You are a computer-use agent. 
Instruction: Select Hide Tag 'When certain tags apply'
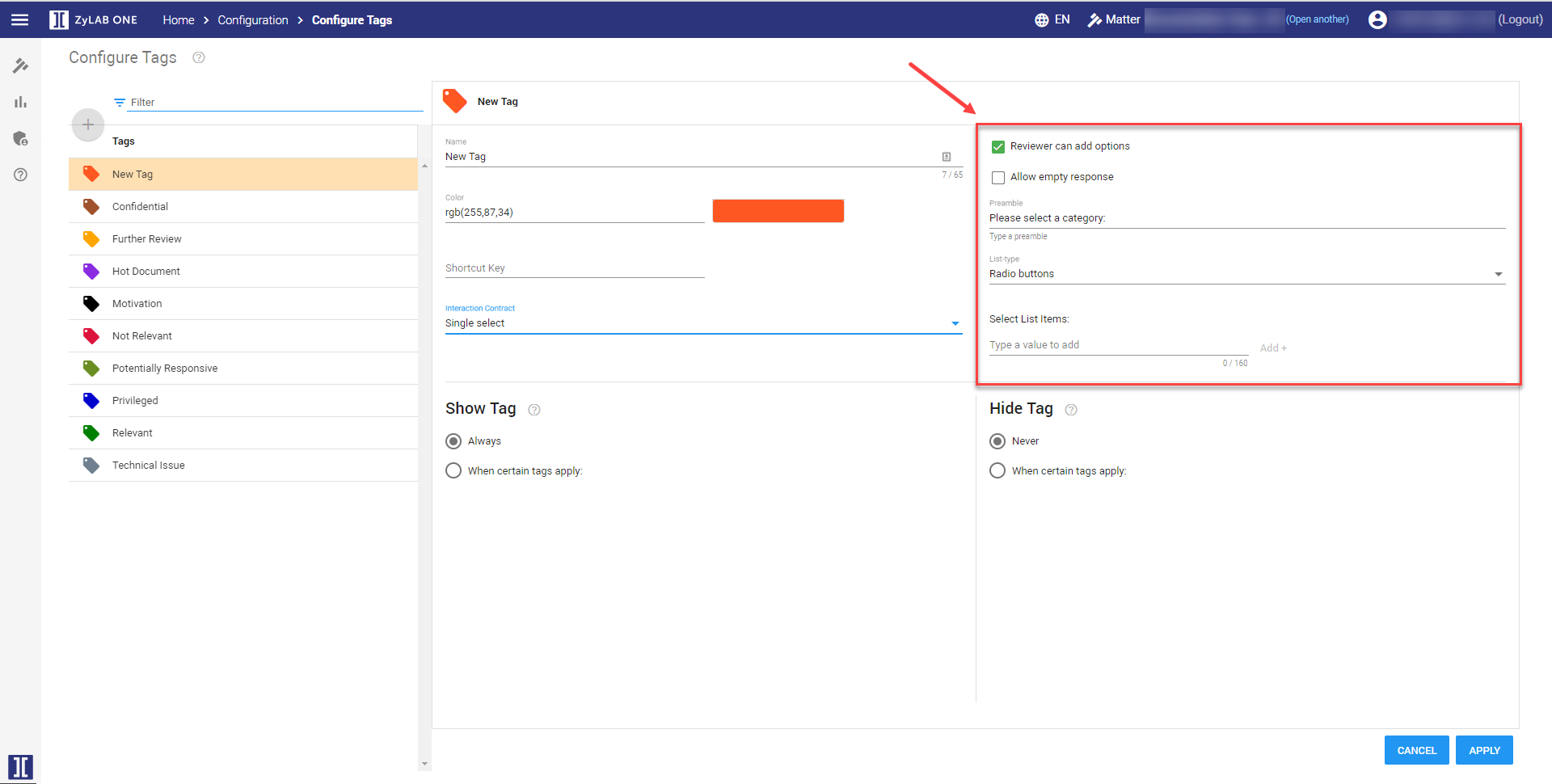click(x=997, y=470)
